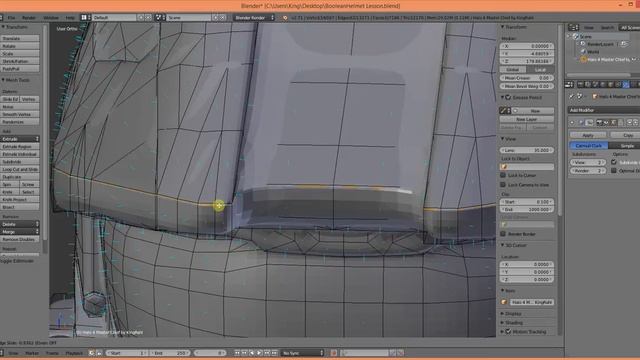The image size is (640, 360).
Task: Click the Outliner horizontal scrollbar
Action: pos(598,75)
